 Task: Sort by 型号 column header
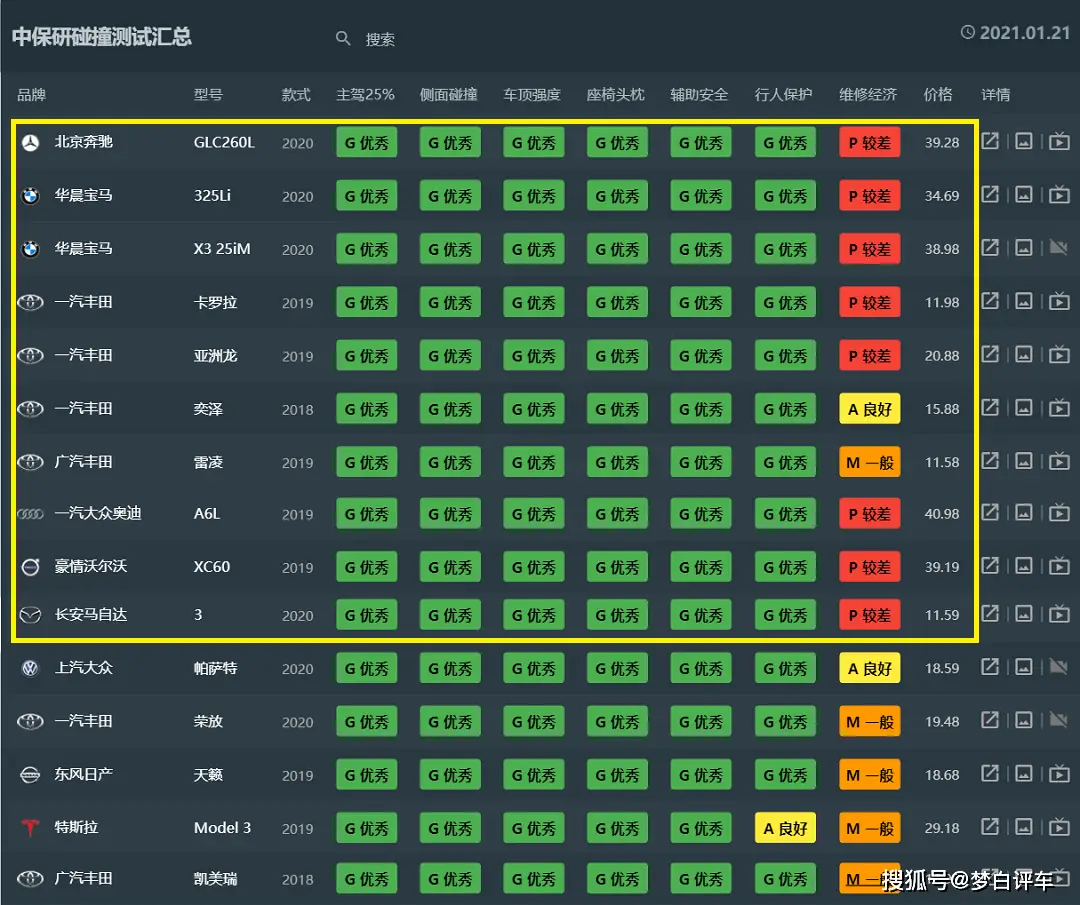(x=208, y=94)
